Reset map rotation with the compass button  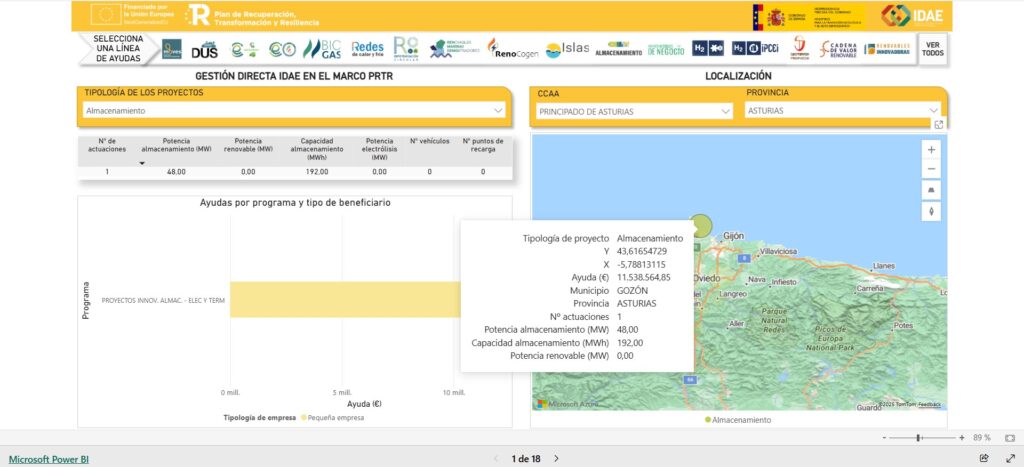(932, 211)
